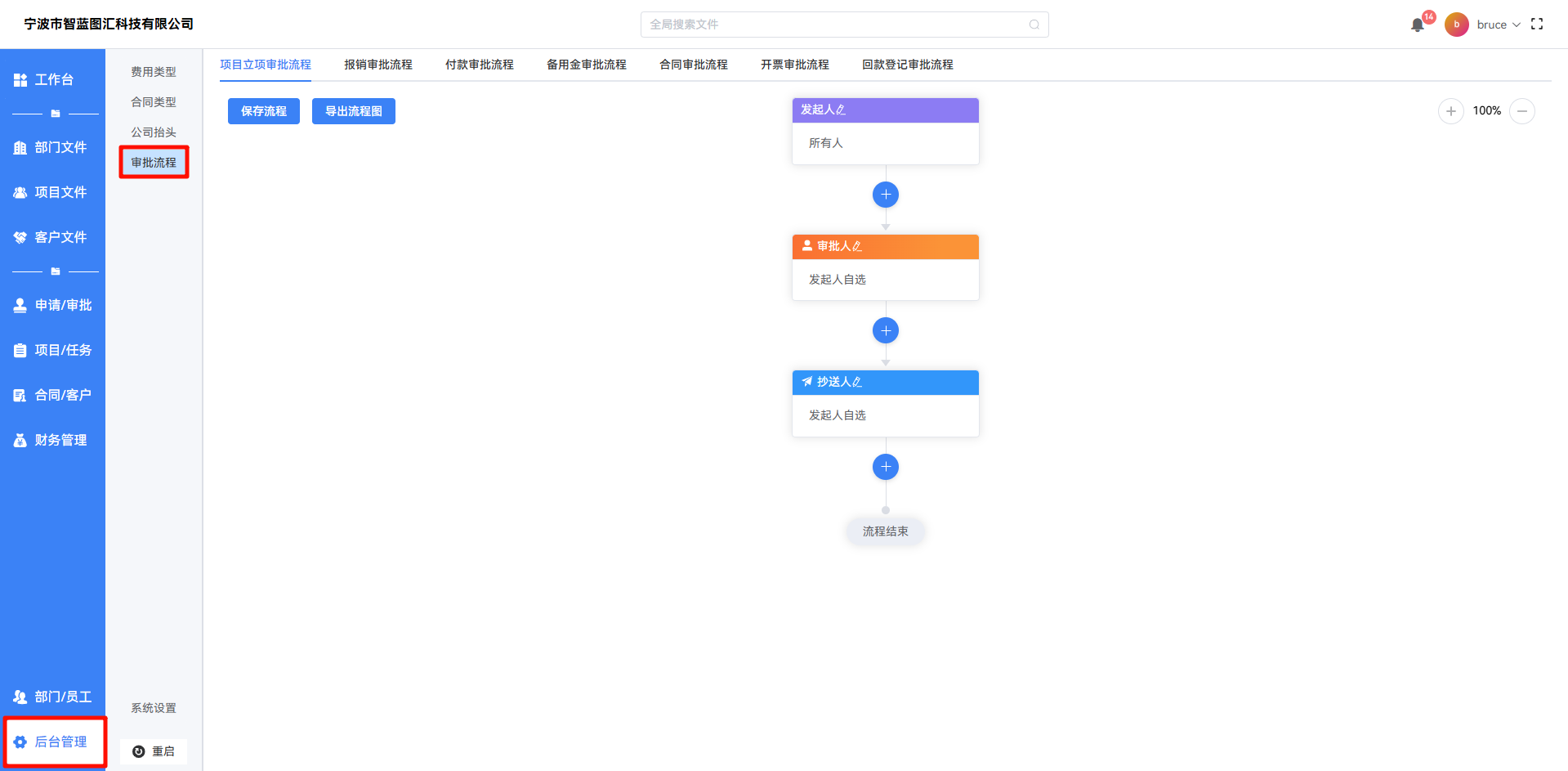This screenshot has height=771, width=1568.
Task: Focus the 全局搜索文件 search field
Action: pos(833,25)
